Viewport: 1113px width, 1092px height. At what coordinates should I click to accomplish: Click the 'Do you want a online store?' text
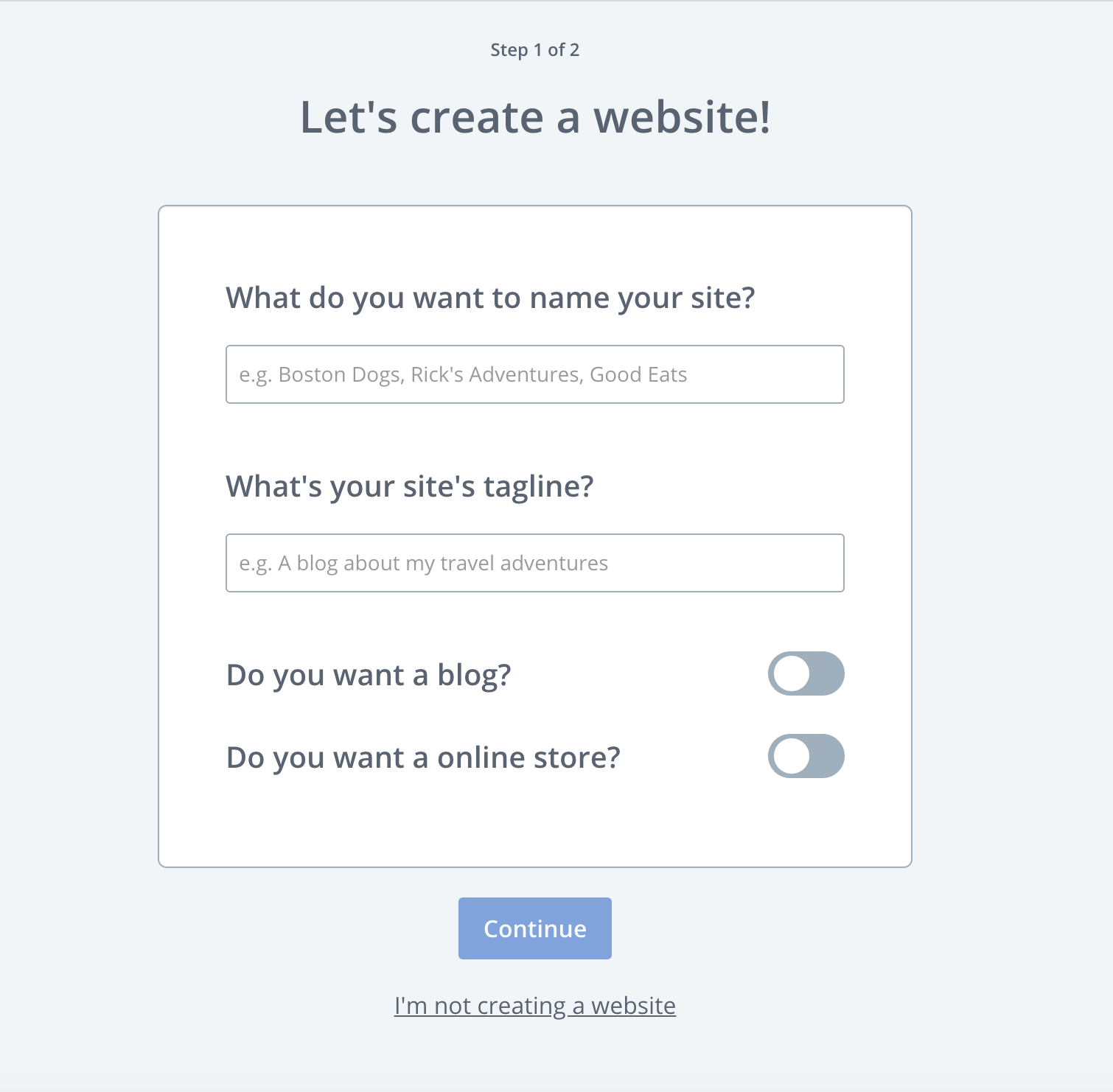click(423, 757)
